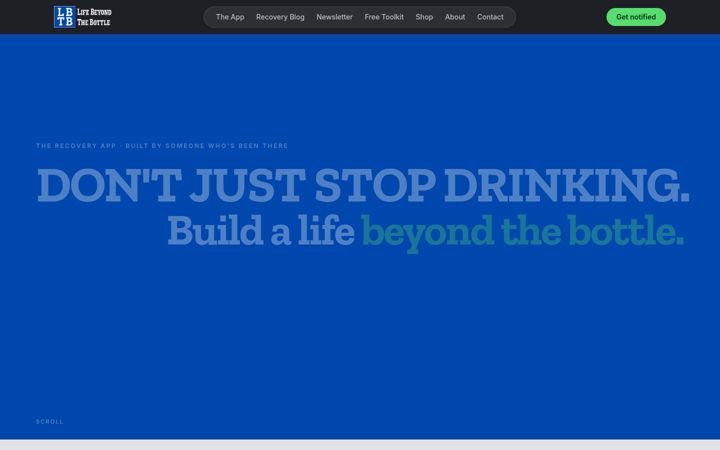Click the DON'T JUST STOP DRINKING headline

tap(363, 185)
